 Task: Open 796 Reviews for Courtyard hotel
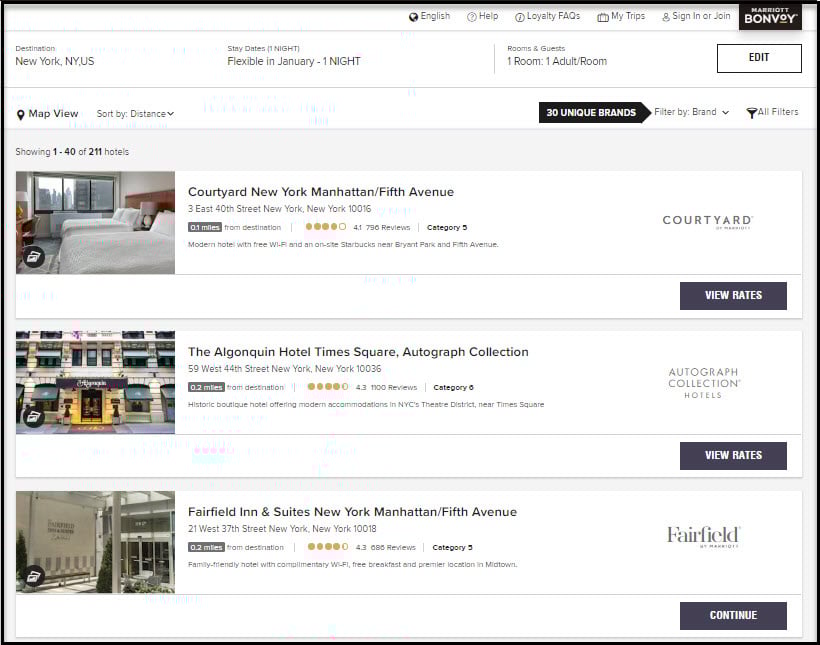coord(388,228)
